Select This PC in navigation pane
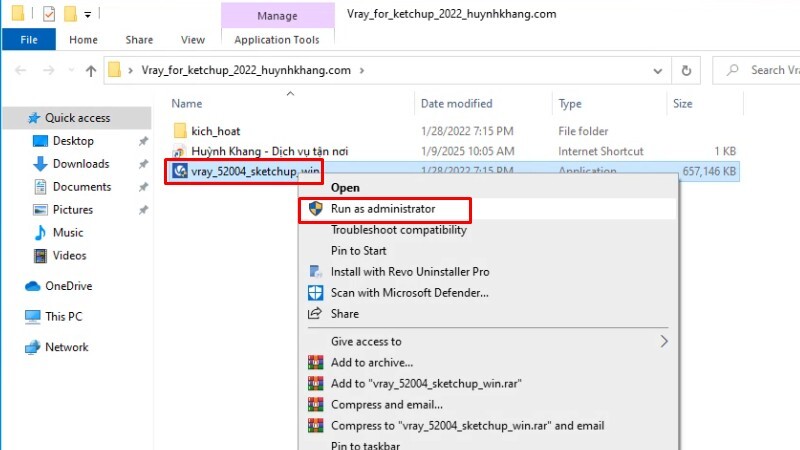This screenshot has height=450, width=800. coord(63,317)
